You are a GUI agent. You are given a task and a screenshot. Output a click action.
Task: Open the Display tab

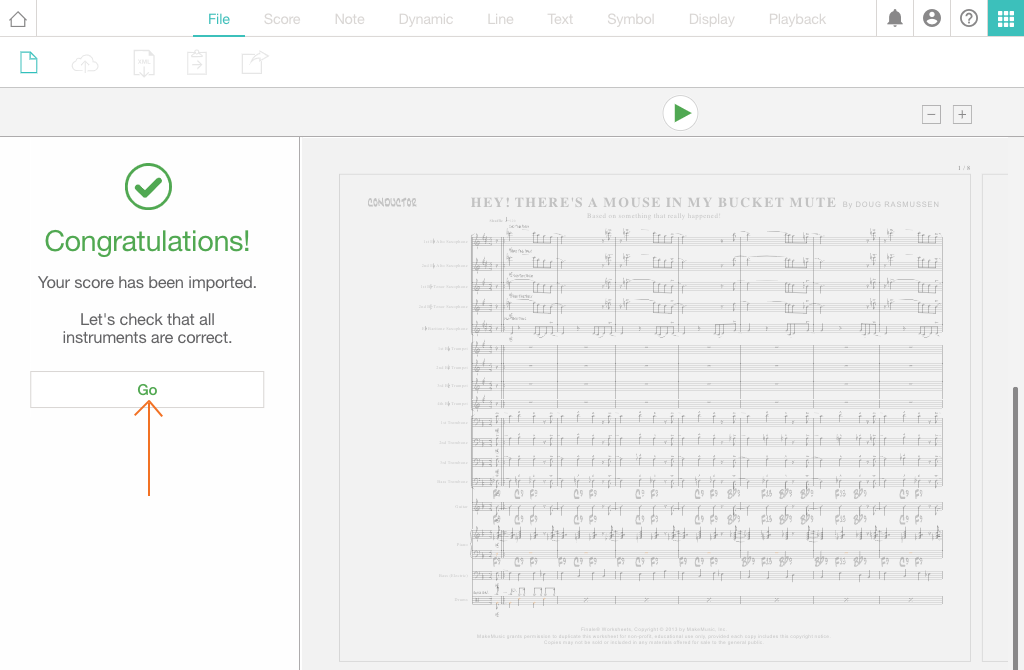click(712, 20)
